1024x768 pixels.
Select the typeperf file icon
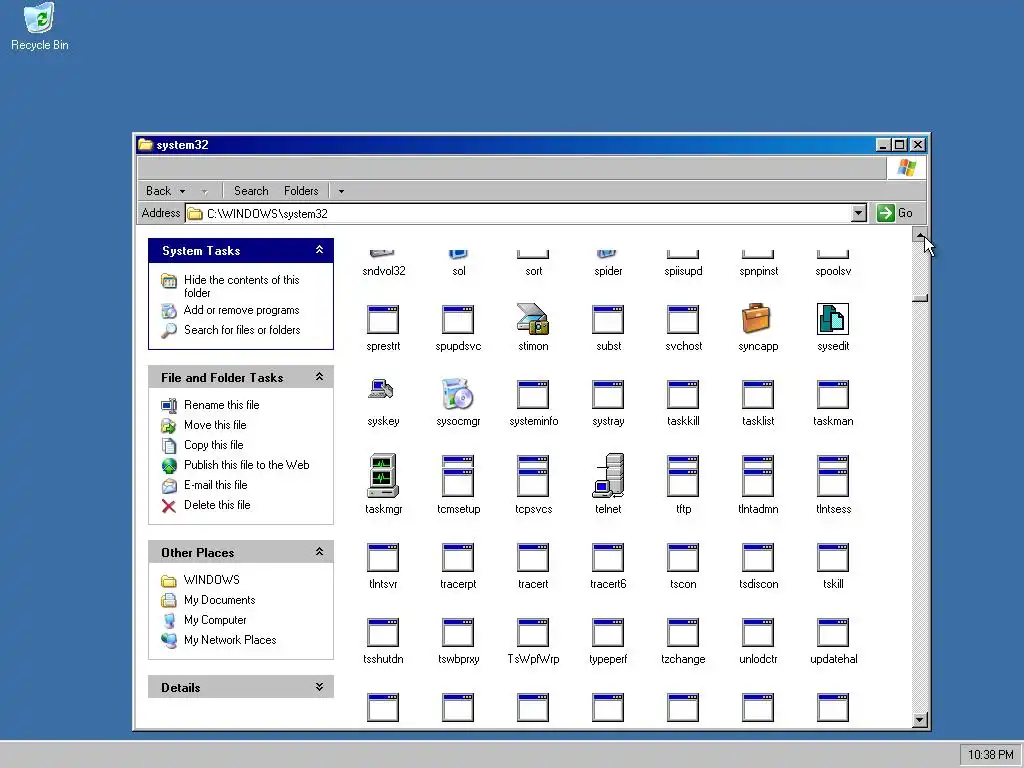tap(608, 633)
